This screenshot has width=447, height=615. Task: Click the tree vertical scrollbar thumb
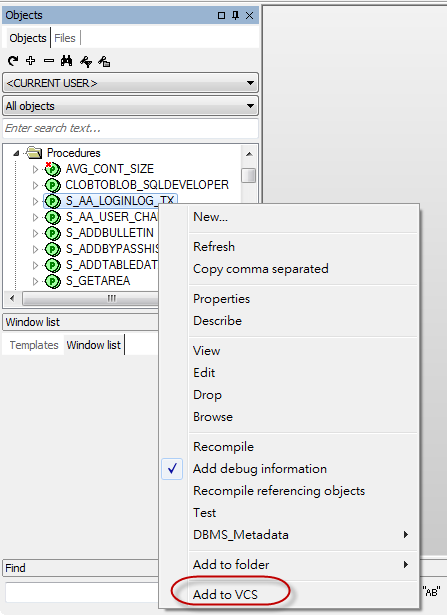[249, 175]
